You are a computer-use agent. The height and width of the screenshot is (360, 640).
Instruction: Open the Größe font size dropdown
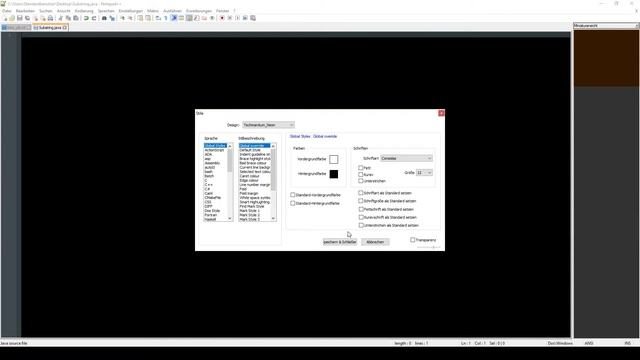(424, 173)
